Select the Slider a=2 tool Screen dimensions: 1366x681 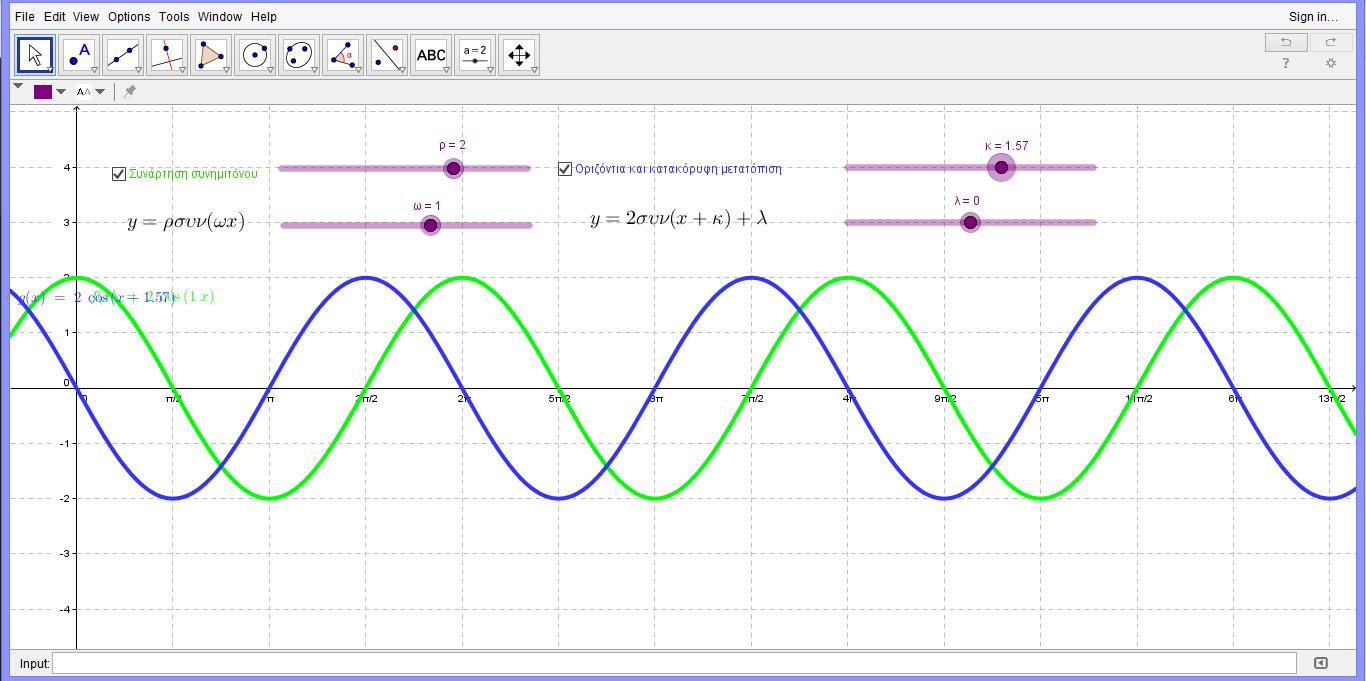click(x=475, y=55)
